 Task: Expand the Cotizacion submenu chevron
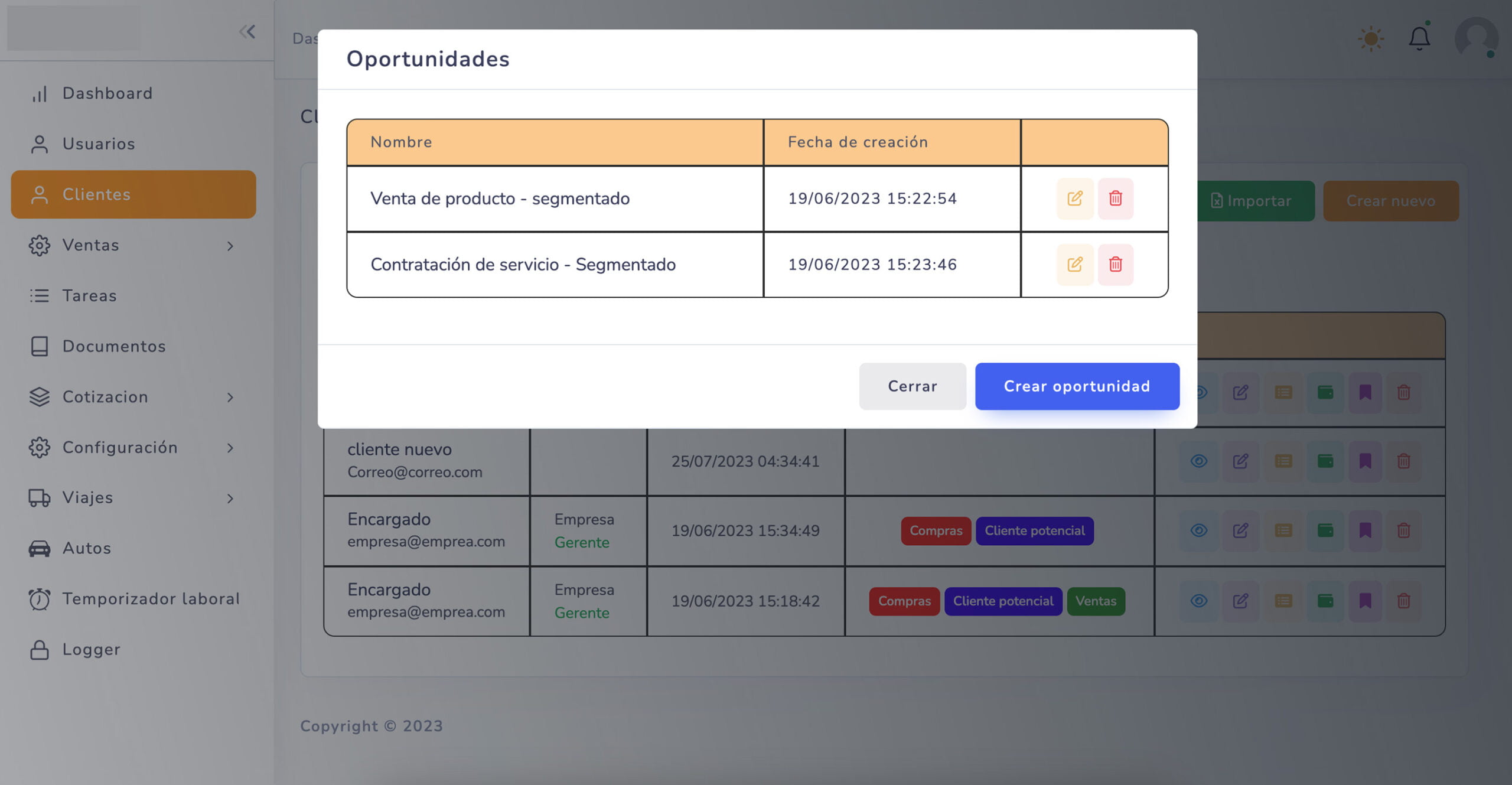point(230,398)
